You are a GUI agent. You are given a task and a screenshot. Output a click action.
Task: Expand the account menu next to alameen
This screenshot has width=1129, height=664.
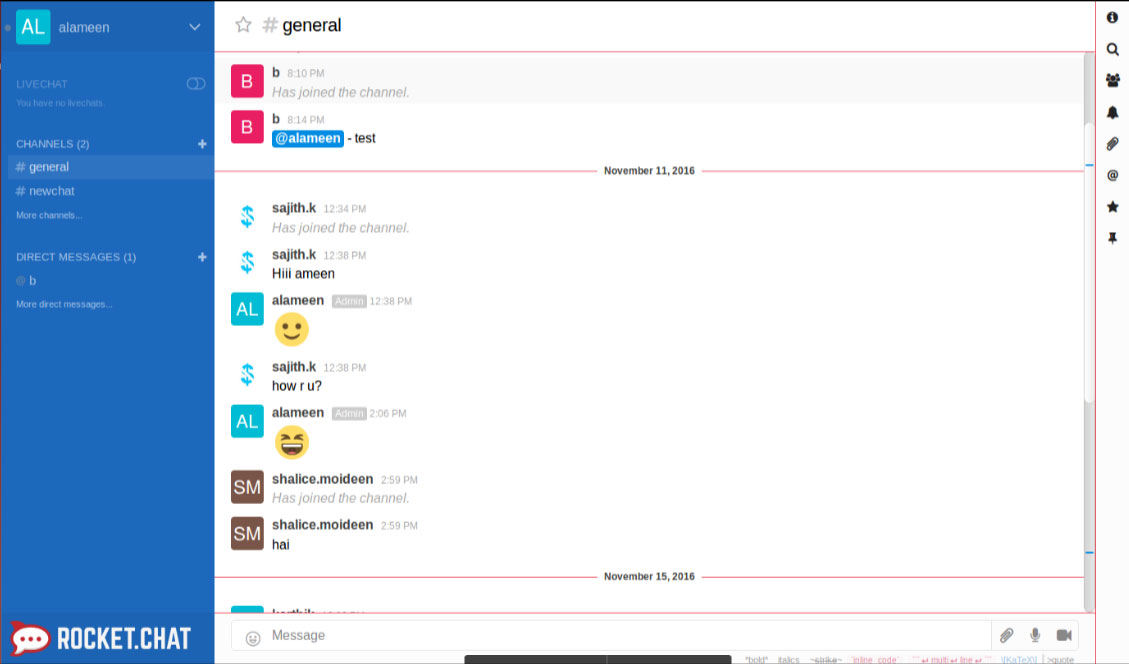click(195, 27)
